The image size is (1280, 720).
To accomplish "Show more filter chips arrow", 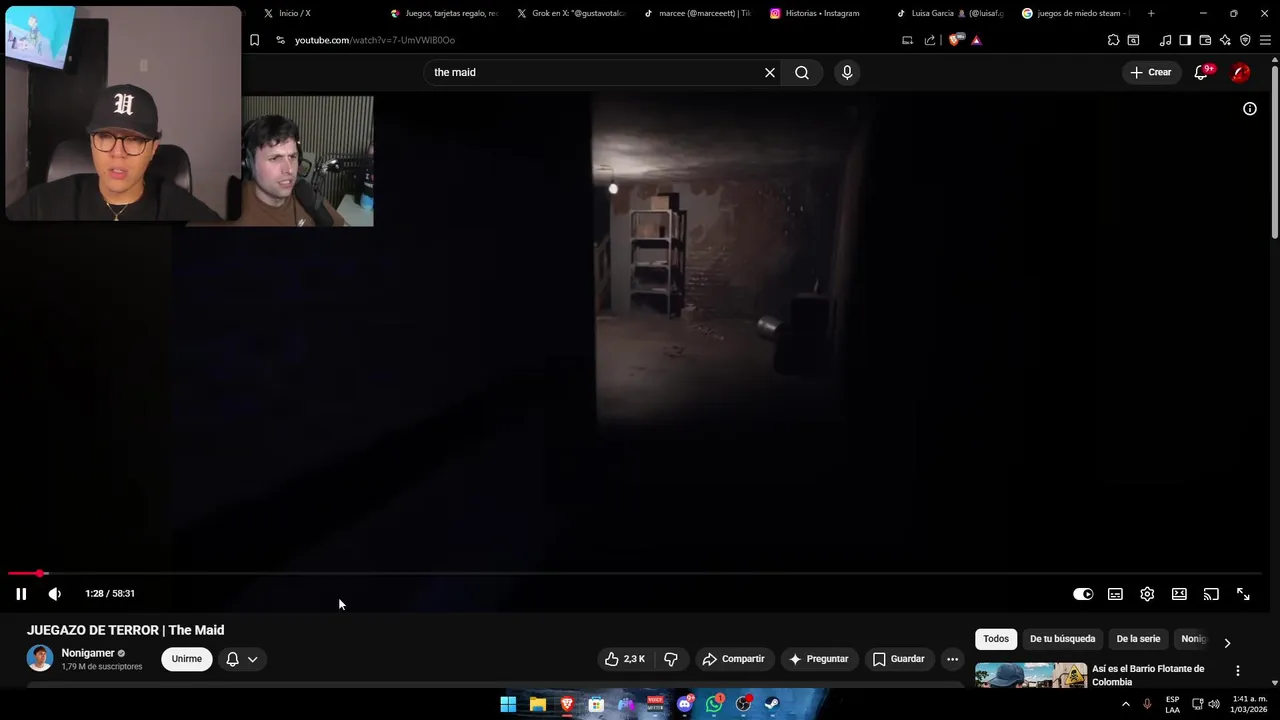I will click(1227, 643).
